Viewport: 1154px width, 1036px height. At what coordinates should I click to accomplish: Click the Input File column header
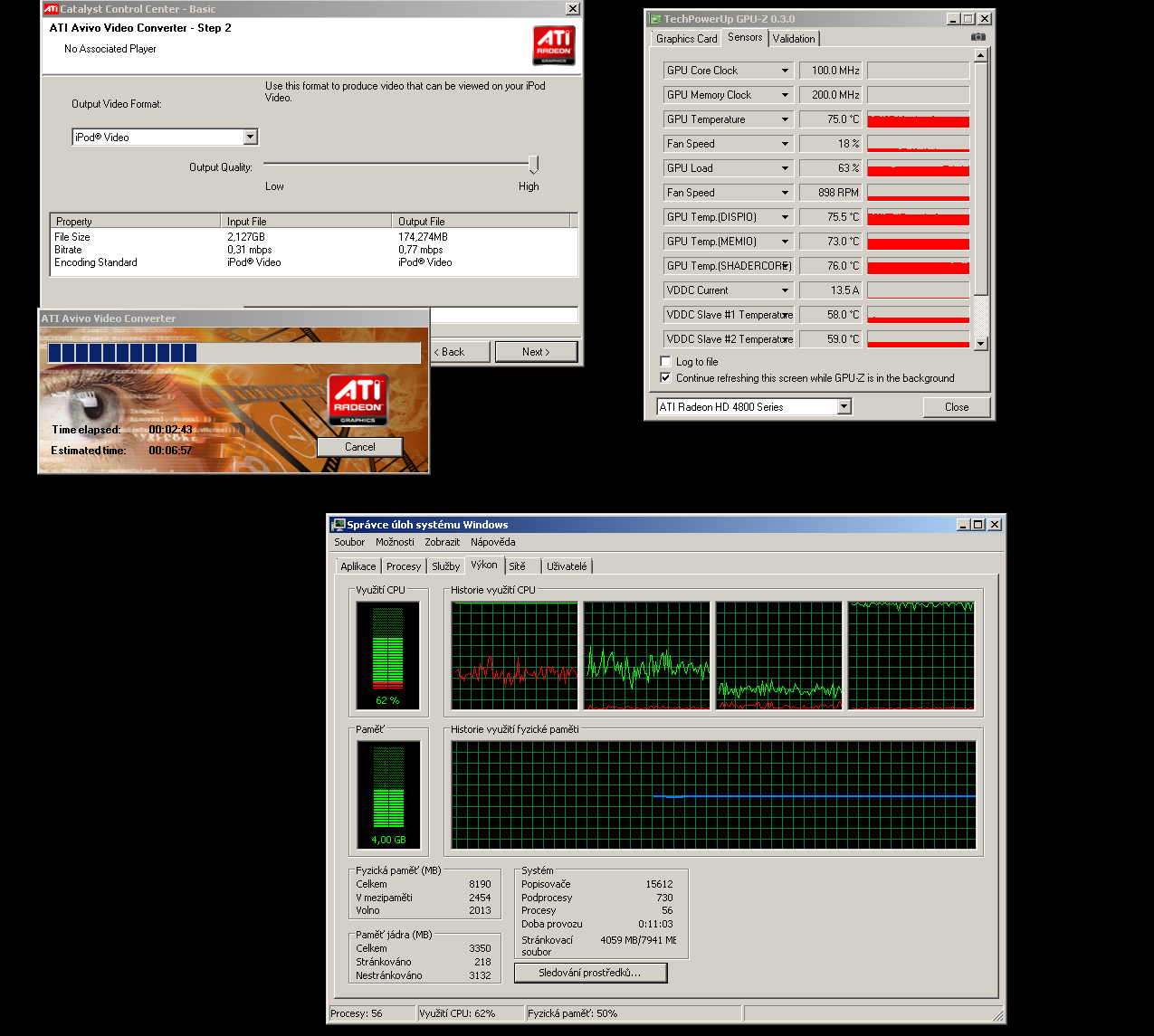pyautogui.click(x=307, y=221)
